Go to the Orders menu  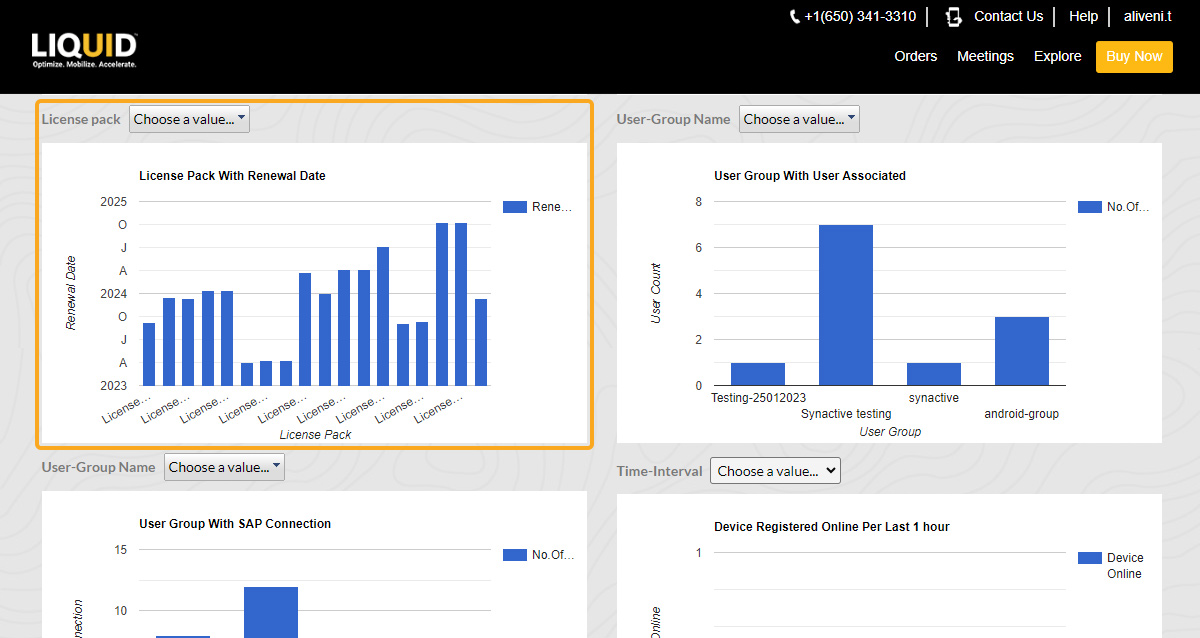(x=916, y=56)
